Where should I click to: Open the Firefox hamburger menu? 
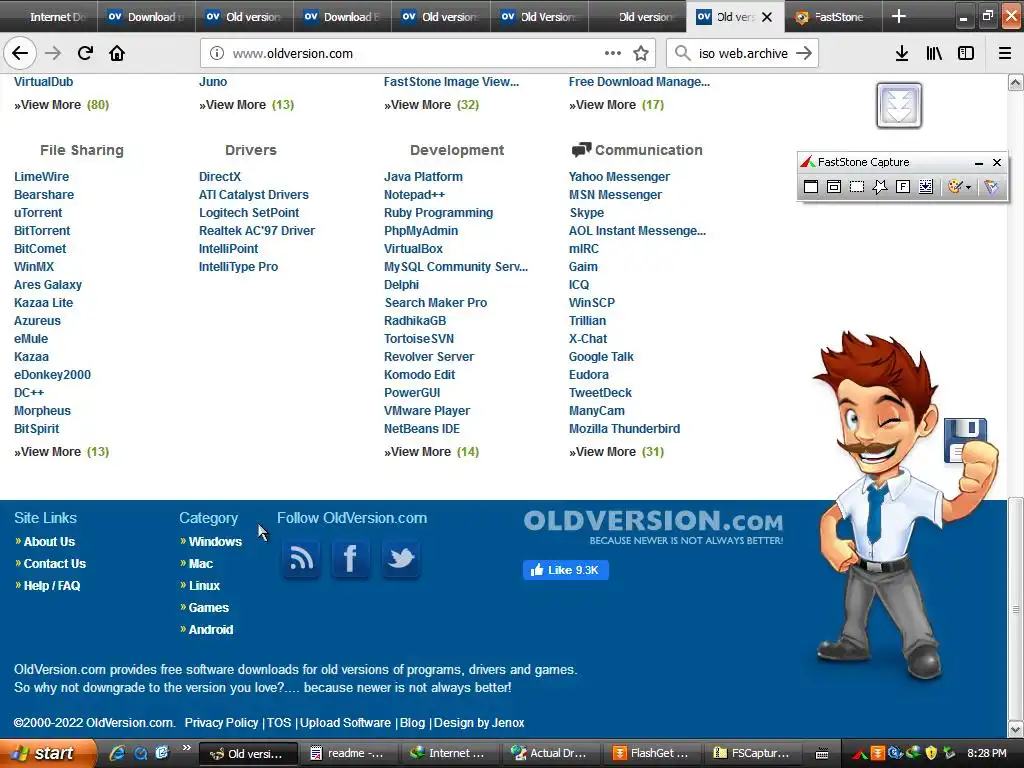(x=1005, y=53)
